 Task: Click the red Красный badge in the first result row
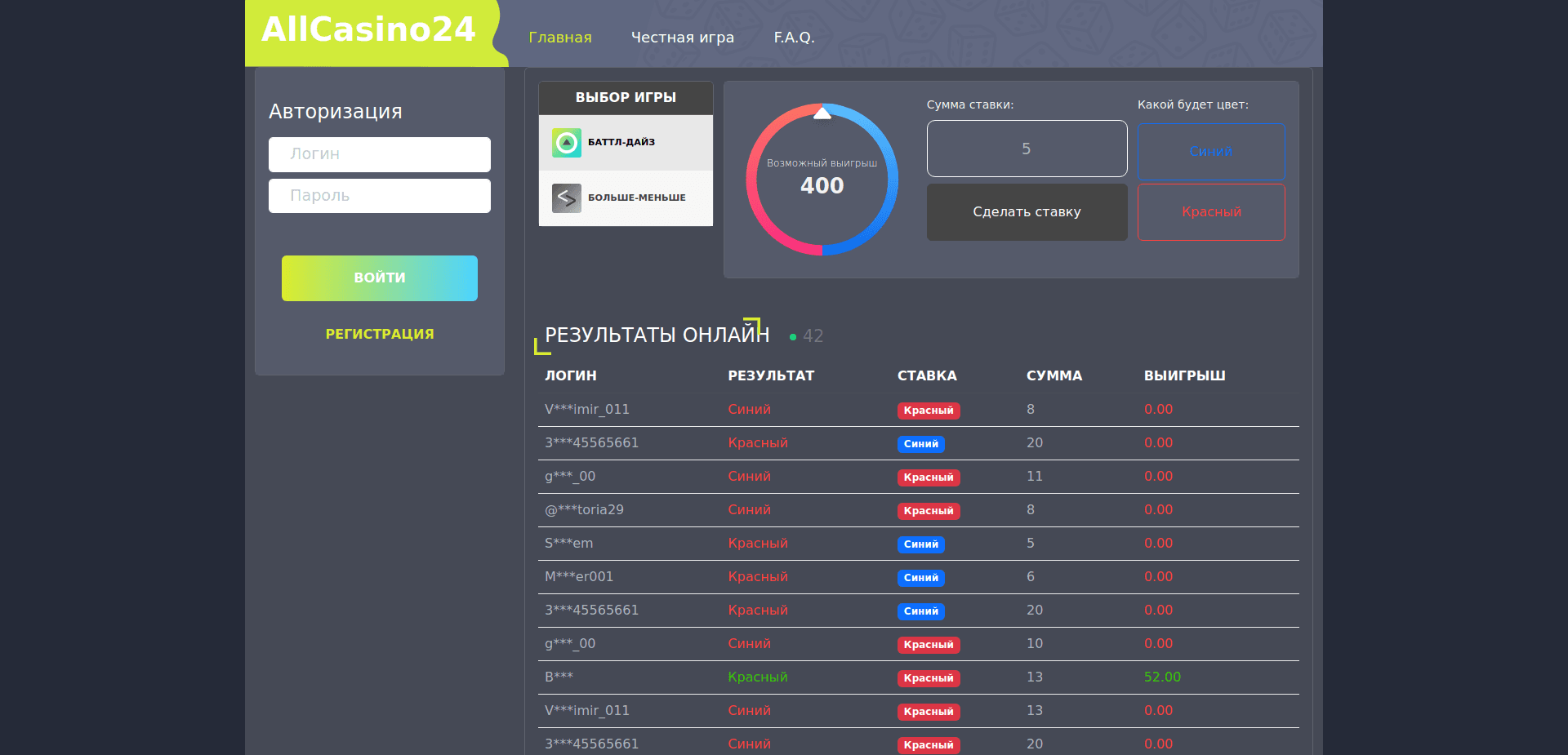pyautogui.click(x=929, y=411)
